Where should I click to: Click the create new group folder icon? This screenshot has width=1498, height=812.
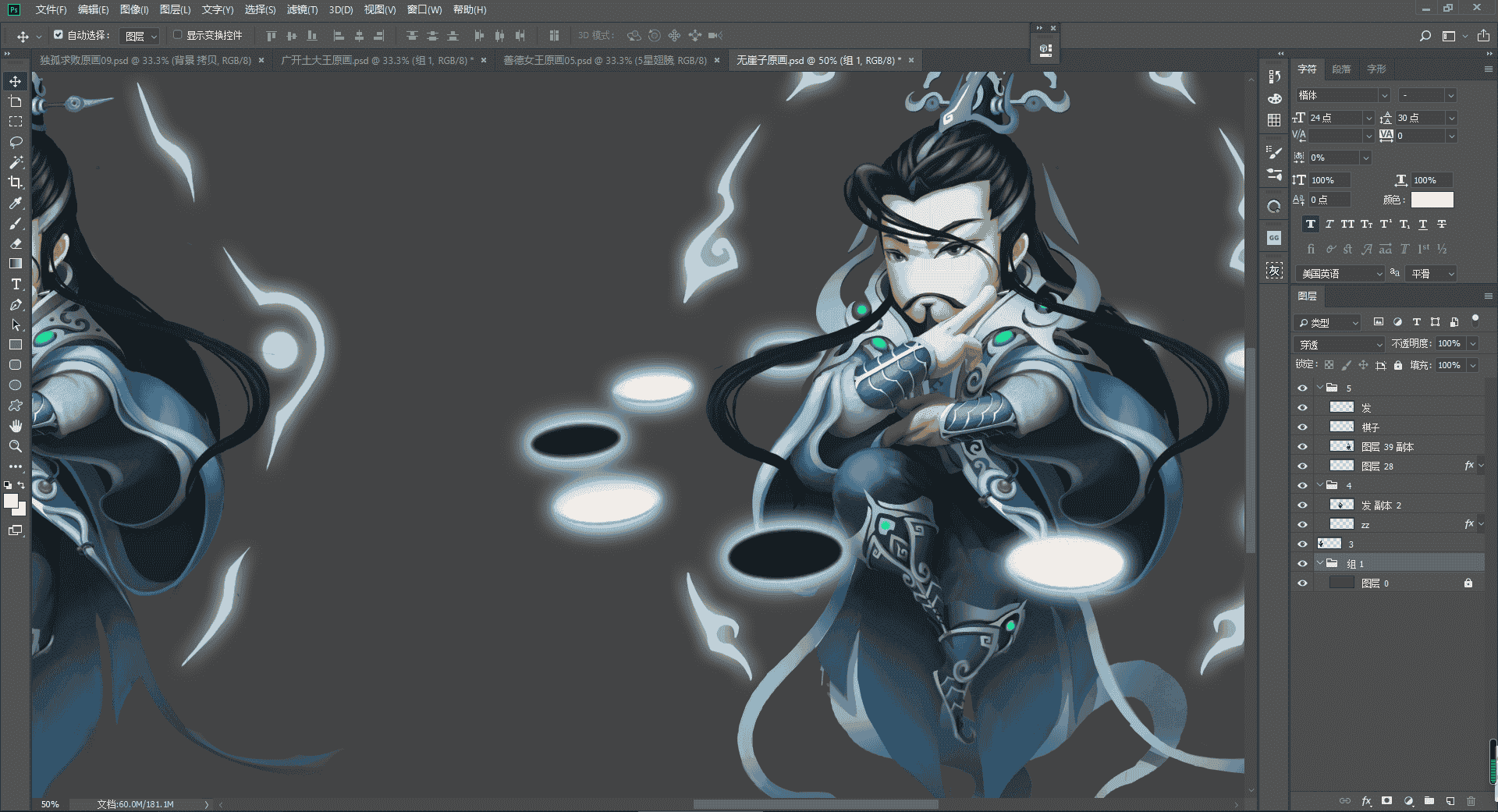click(1429, 801)
